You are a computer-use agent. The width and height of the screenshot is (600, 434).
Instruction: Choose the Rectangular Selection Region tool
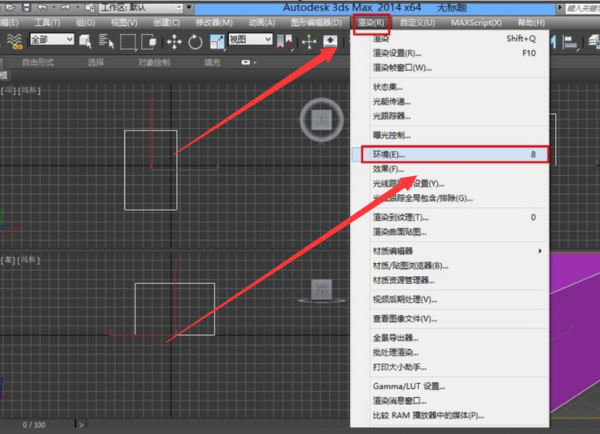pyautogui.click(x=128, y=42)
